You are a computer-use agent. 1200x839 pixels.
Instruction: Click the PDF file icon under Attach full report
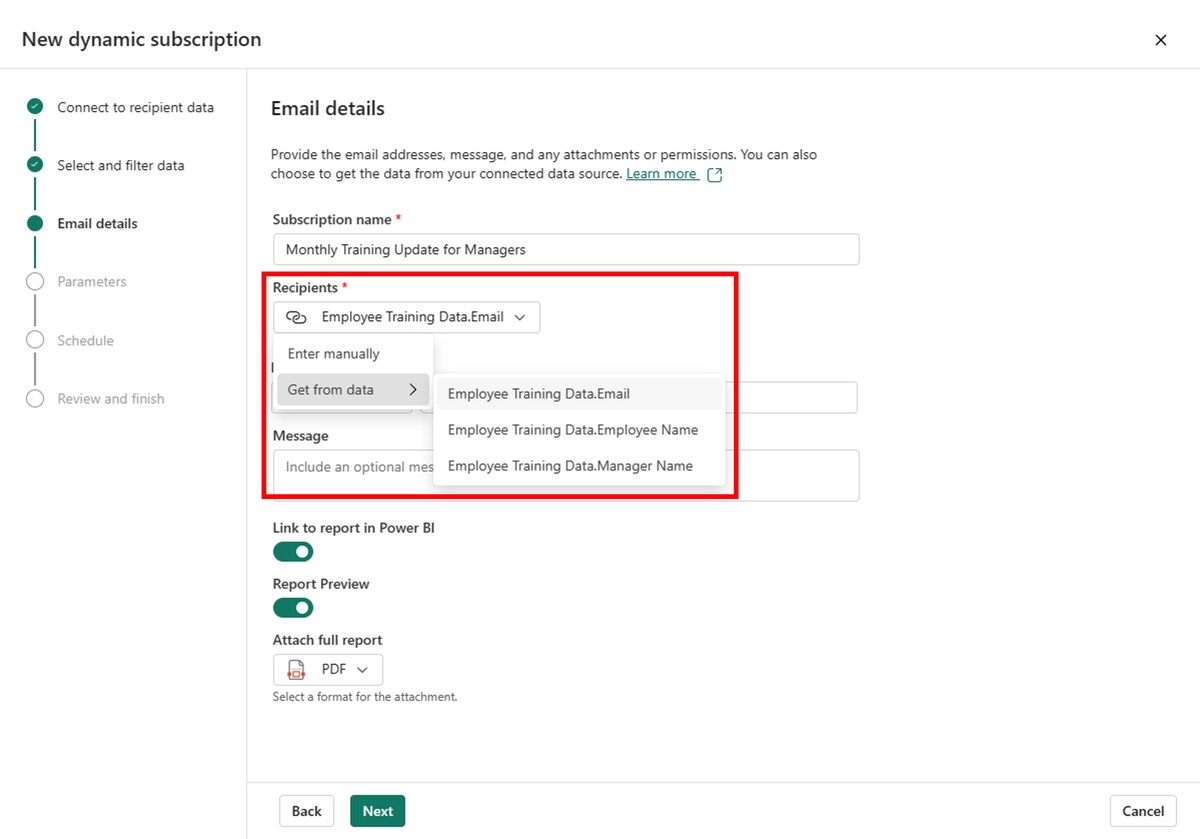pos(295,669)
